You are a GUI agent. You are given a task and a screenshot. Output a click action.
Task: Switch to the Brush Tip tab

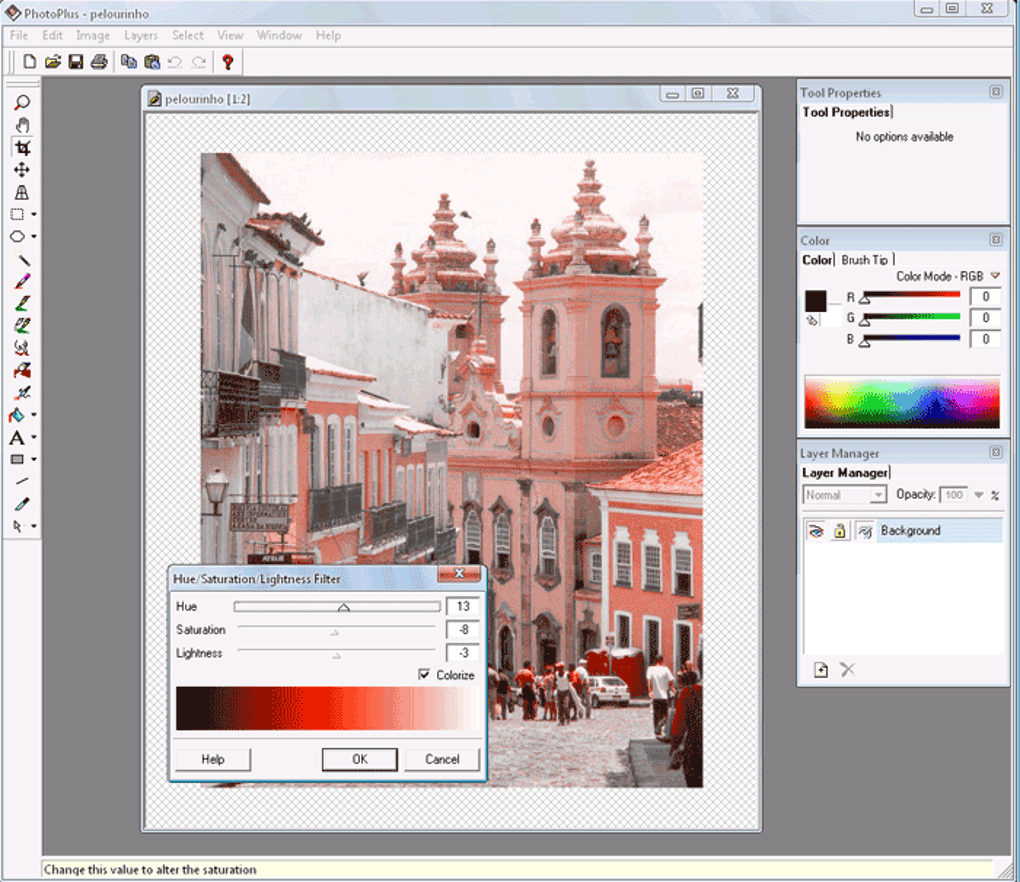(866, 259)
